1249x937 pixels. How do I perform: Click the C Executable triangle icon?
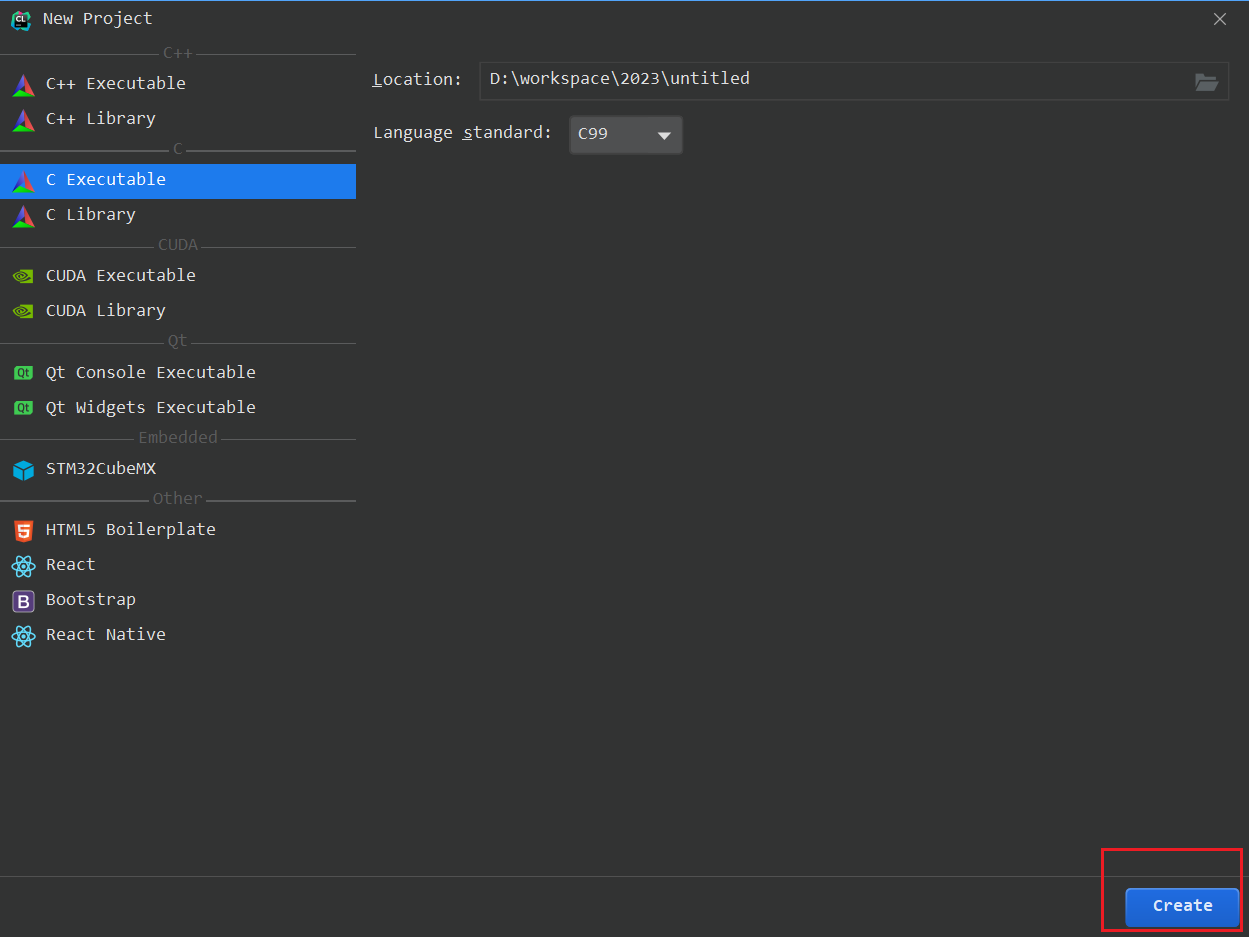tap(23, 180)
